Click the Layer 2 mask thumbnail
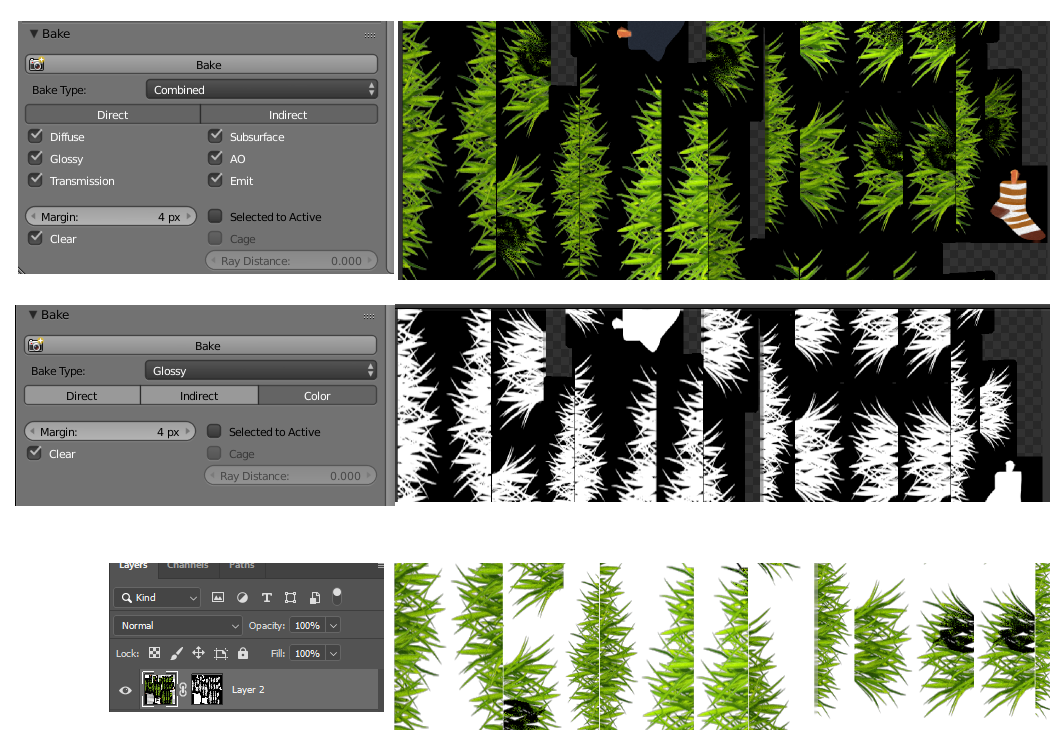 (x=207, y=689)
